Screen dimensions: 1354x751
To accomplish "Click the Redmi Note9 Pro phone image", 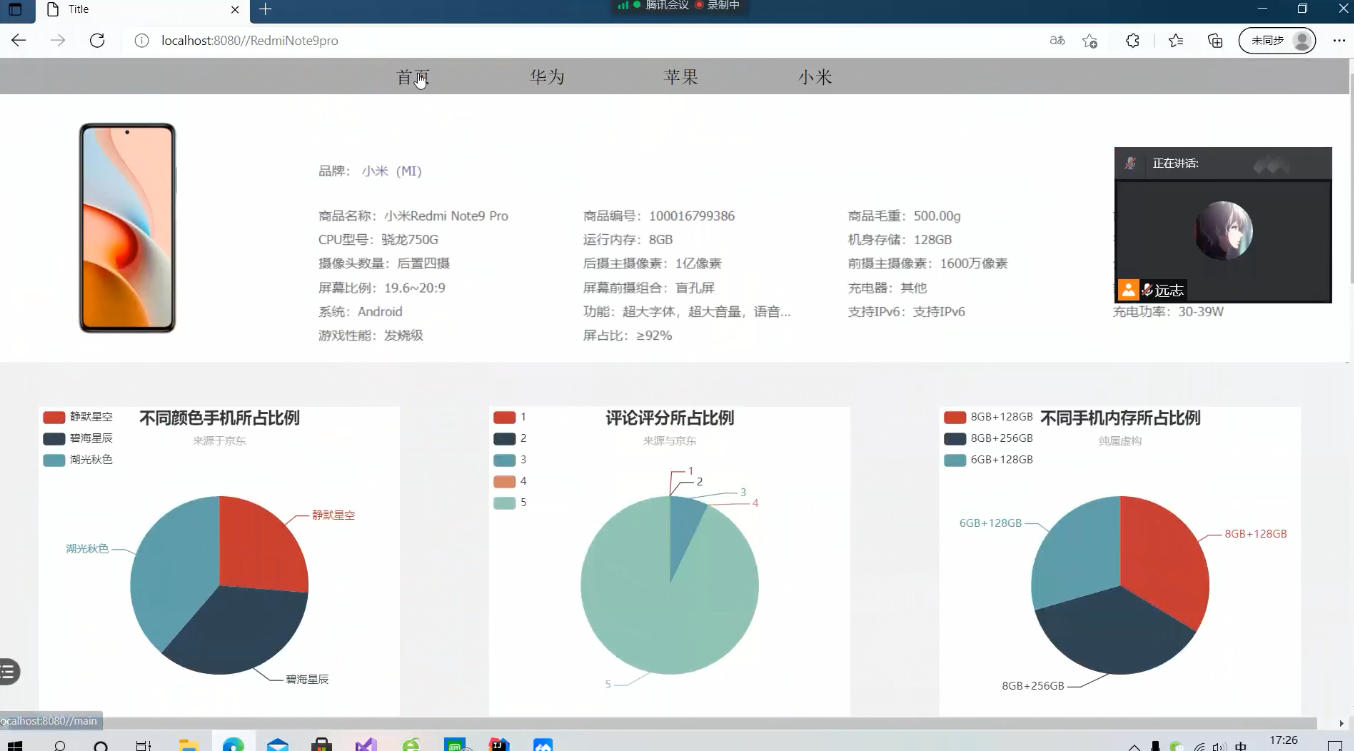I will coord(127,228).
